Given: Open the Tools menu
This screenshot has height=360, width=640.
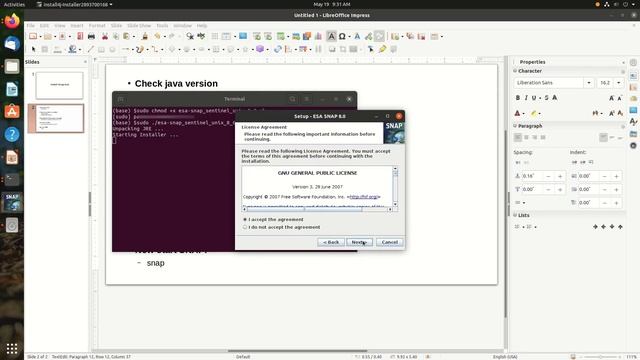Looking at the screenshot, I should pos(162,25).
